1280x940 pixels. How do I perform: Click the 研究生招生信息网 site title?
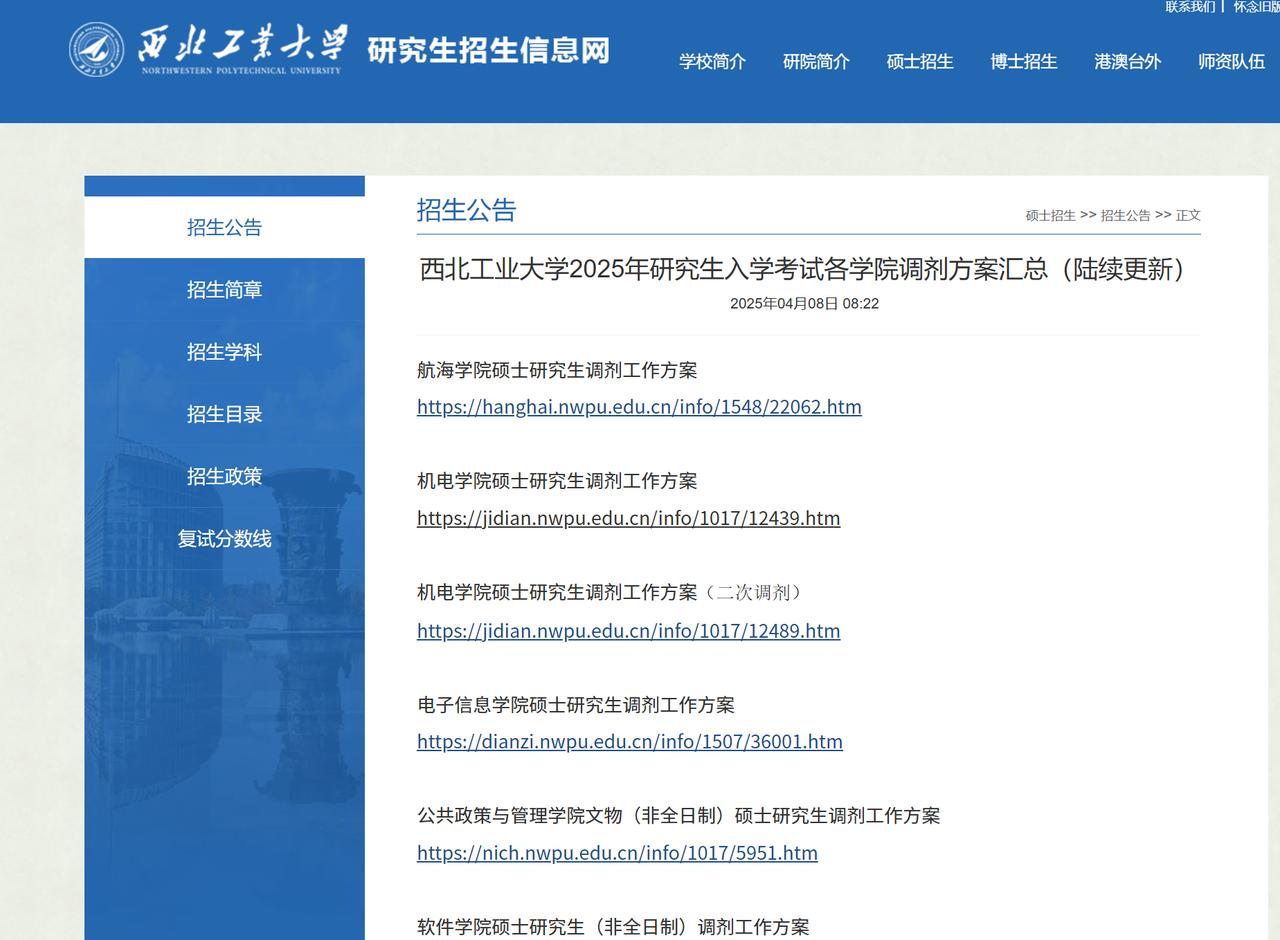[x=488, y=50]
